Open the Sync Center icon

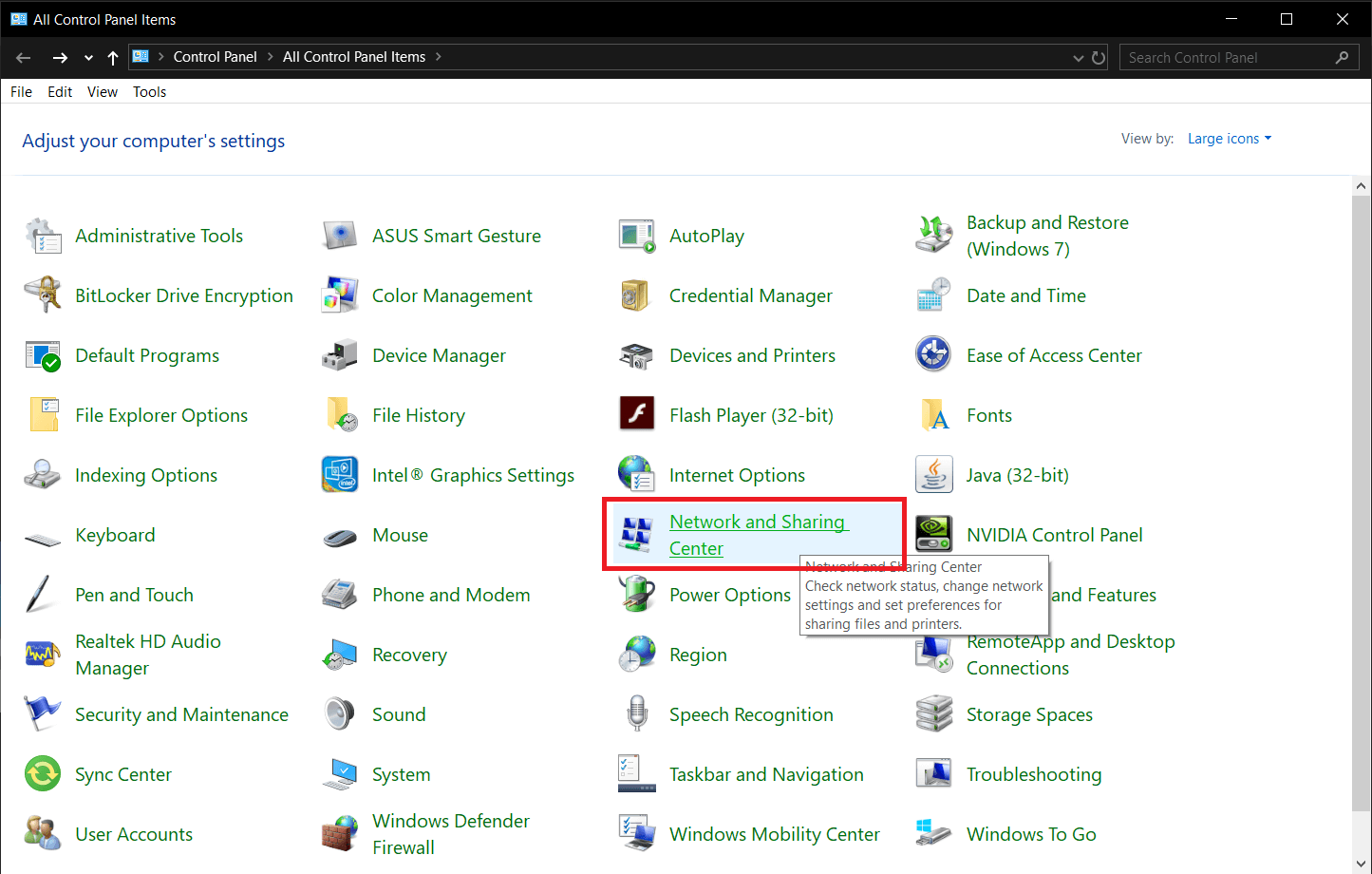tap(43, 774)
